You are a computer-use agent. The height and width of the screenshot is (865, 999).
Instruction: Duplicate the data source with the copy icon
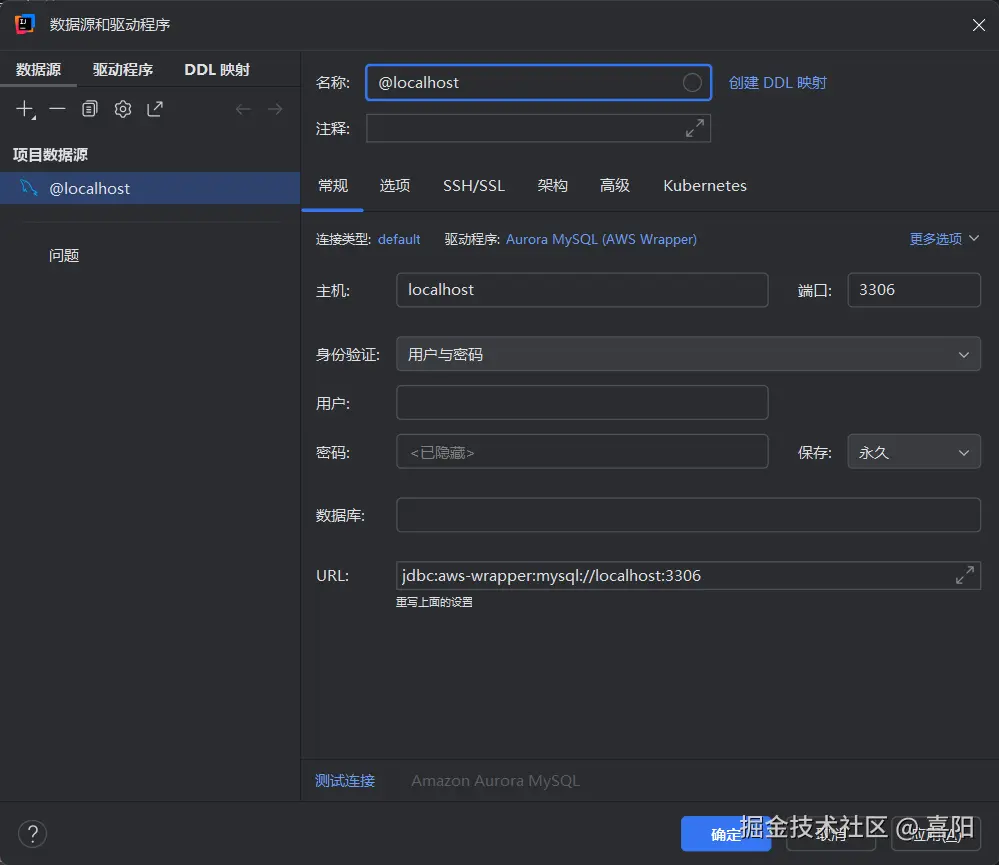point(89,109)
